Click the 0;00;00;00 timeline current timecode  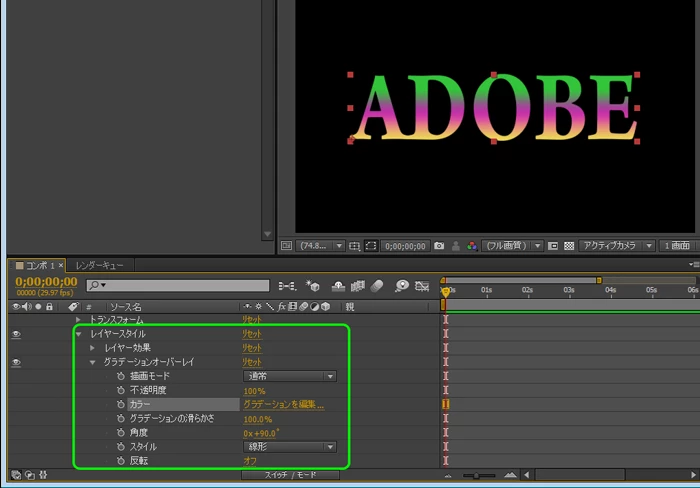pyautogui.click(x=46, y=282)
